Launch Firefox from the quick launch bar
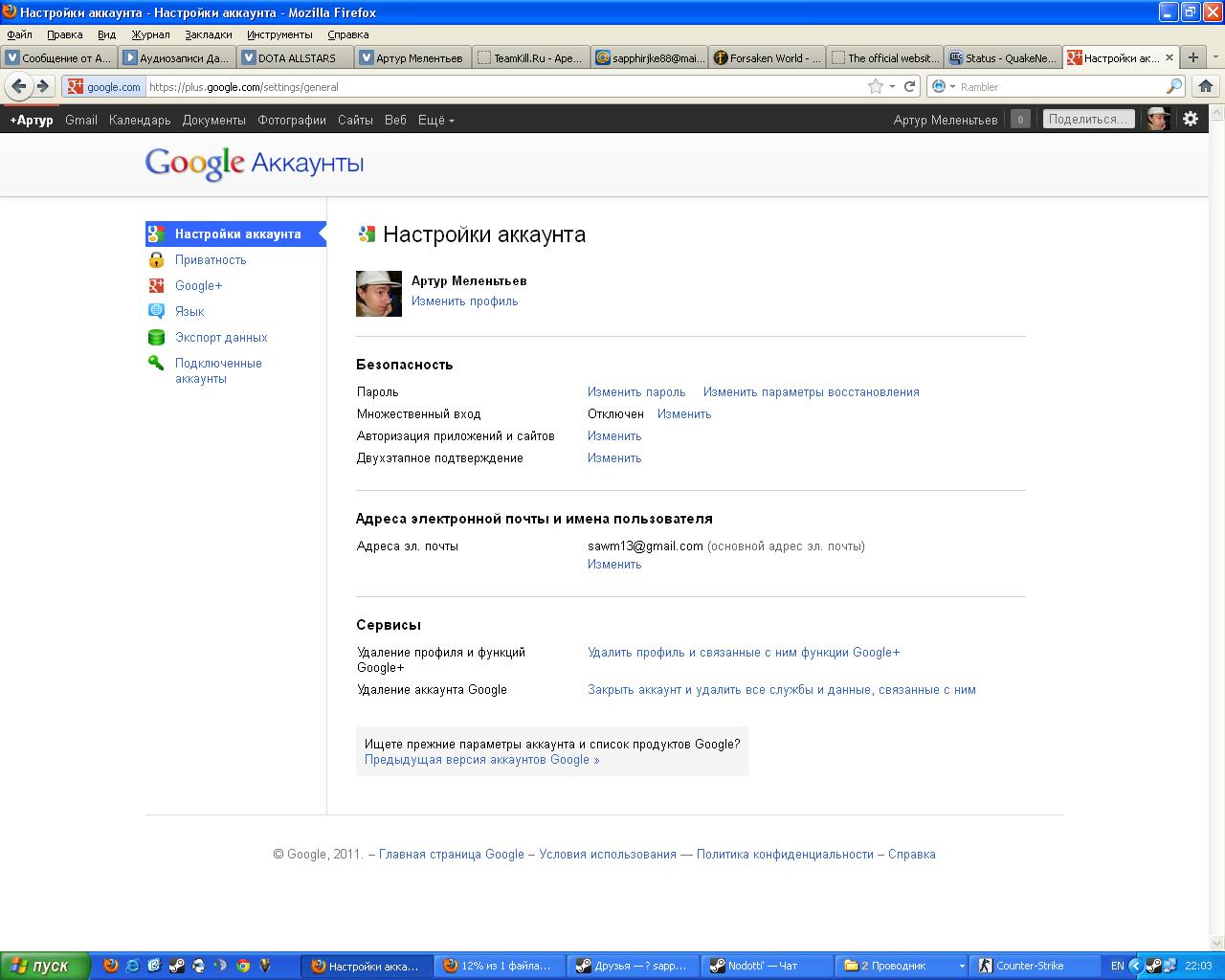Viewport: 1225px width, 980px height. tap(111, 966)
